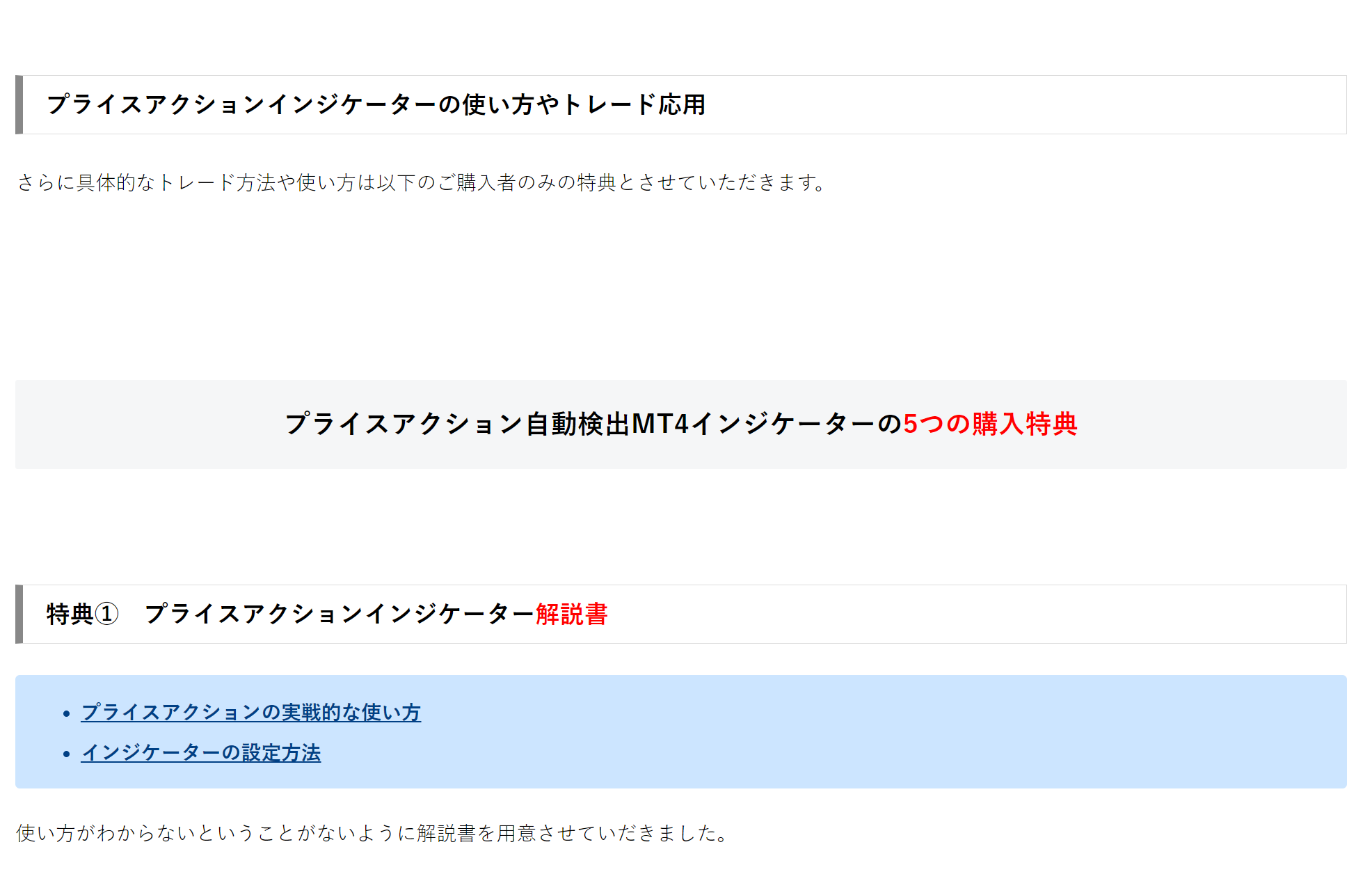
Task: Open the インジケーターの設定方法 link
Action: pos(200,753)
